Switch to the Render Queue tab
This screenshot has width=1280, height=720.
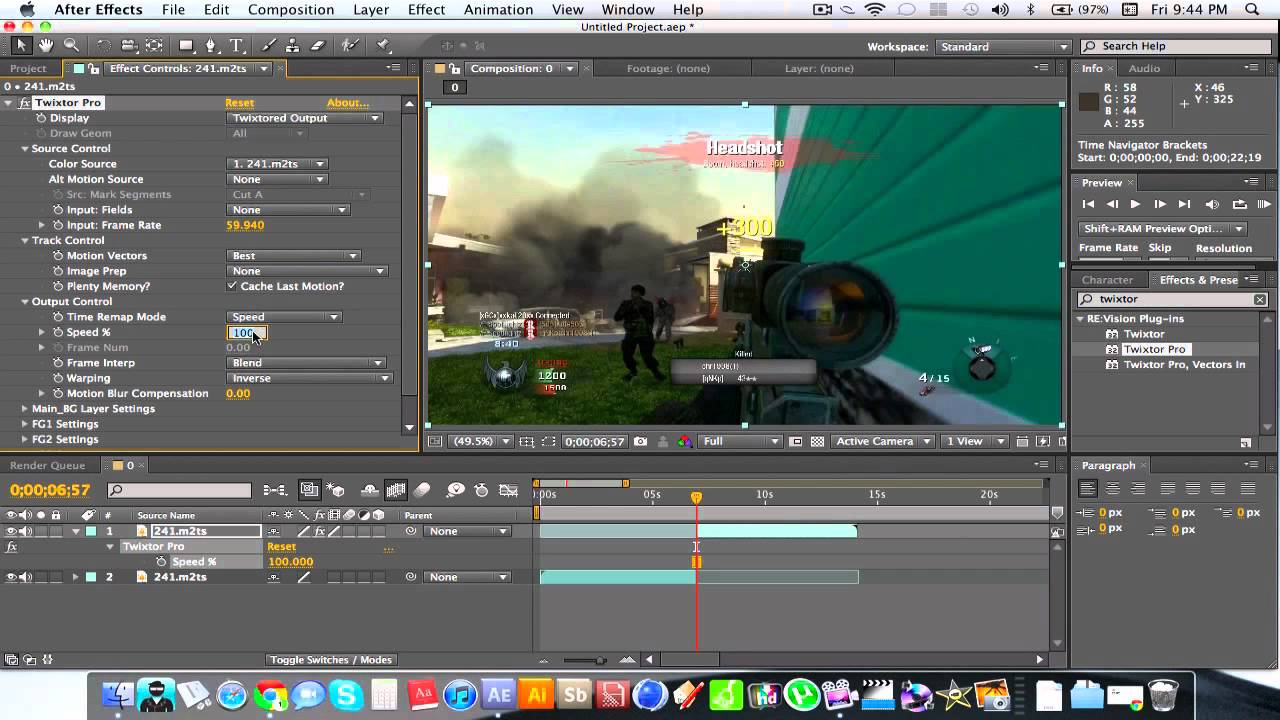(x=47, y=465)
